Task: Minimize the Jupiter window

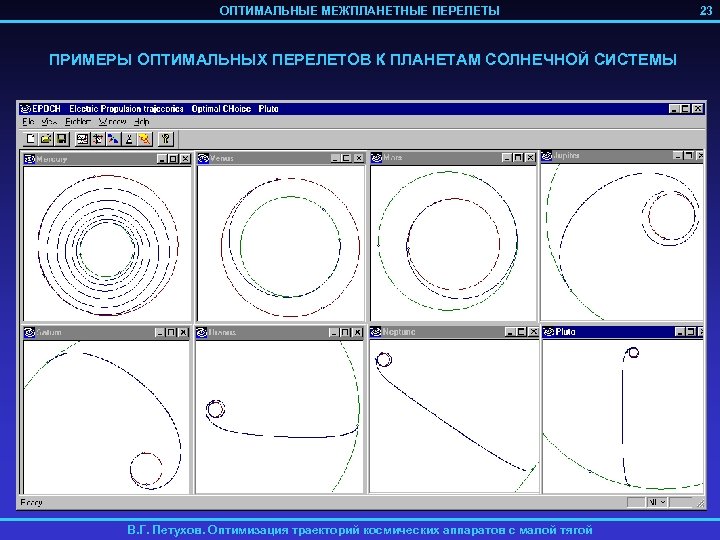Action: [x=678, y=156]
